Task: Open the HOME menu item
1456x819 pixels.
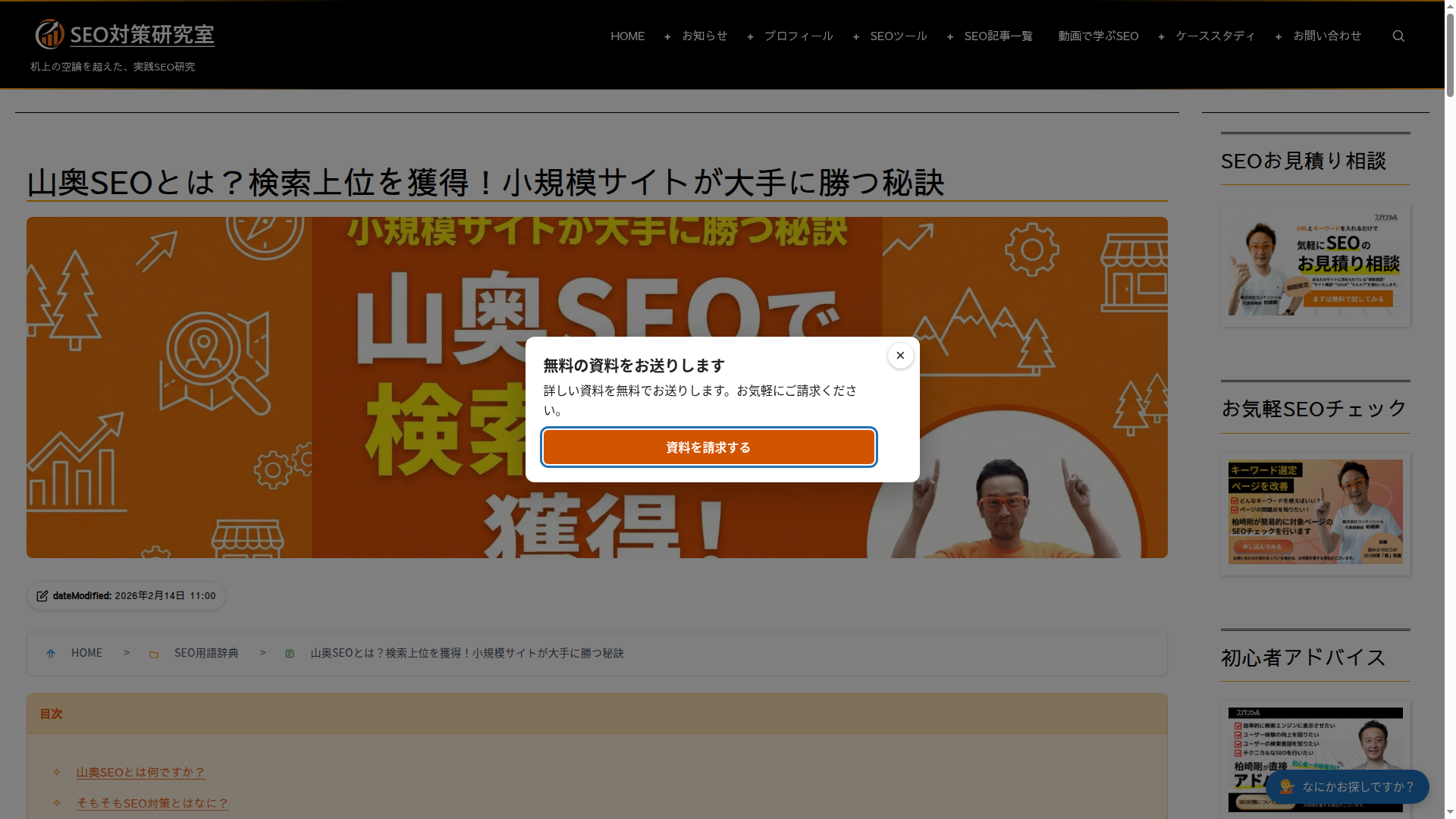Action: (627, 36)
